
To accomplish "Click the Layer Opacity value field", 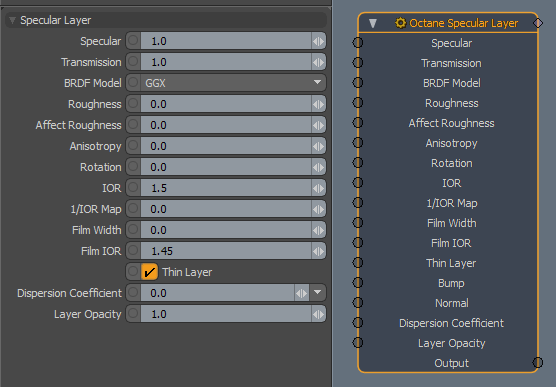I will pyautogui.click(x=226, y=314).
